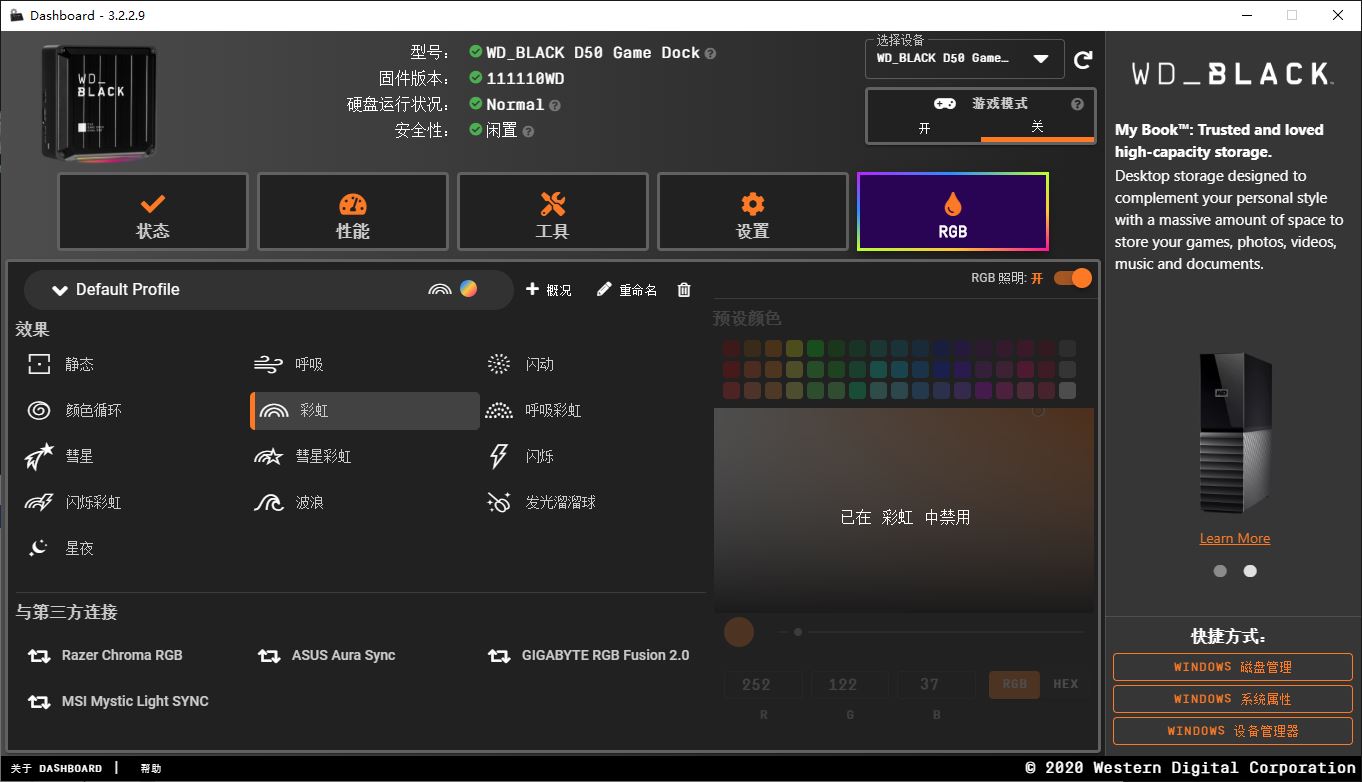Click the profile rainbow color wheel icon
The width and height of the screenshot is (1362, 782).
coord(468,289)
